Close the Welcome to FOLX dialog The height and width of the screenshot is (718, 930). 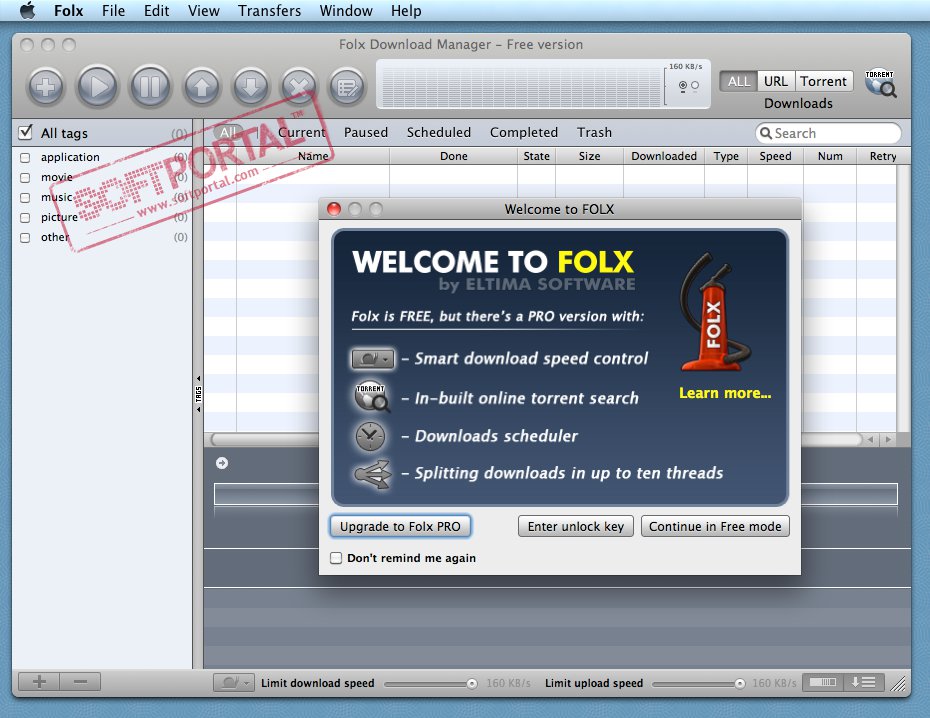(334, 209)
